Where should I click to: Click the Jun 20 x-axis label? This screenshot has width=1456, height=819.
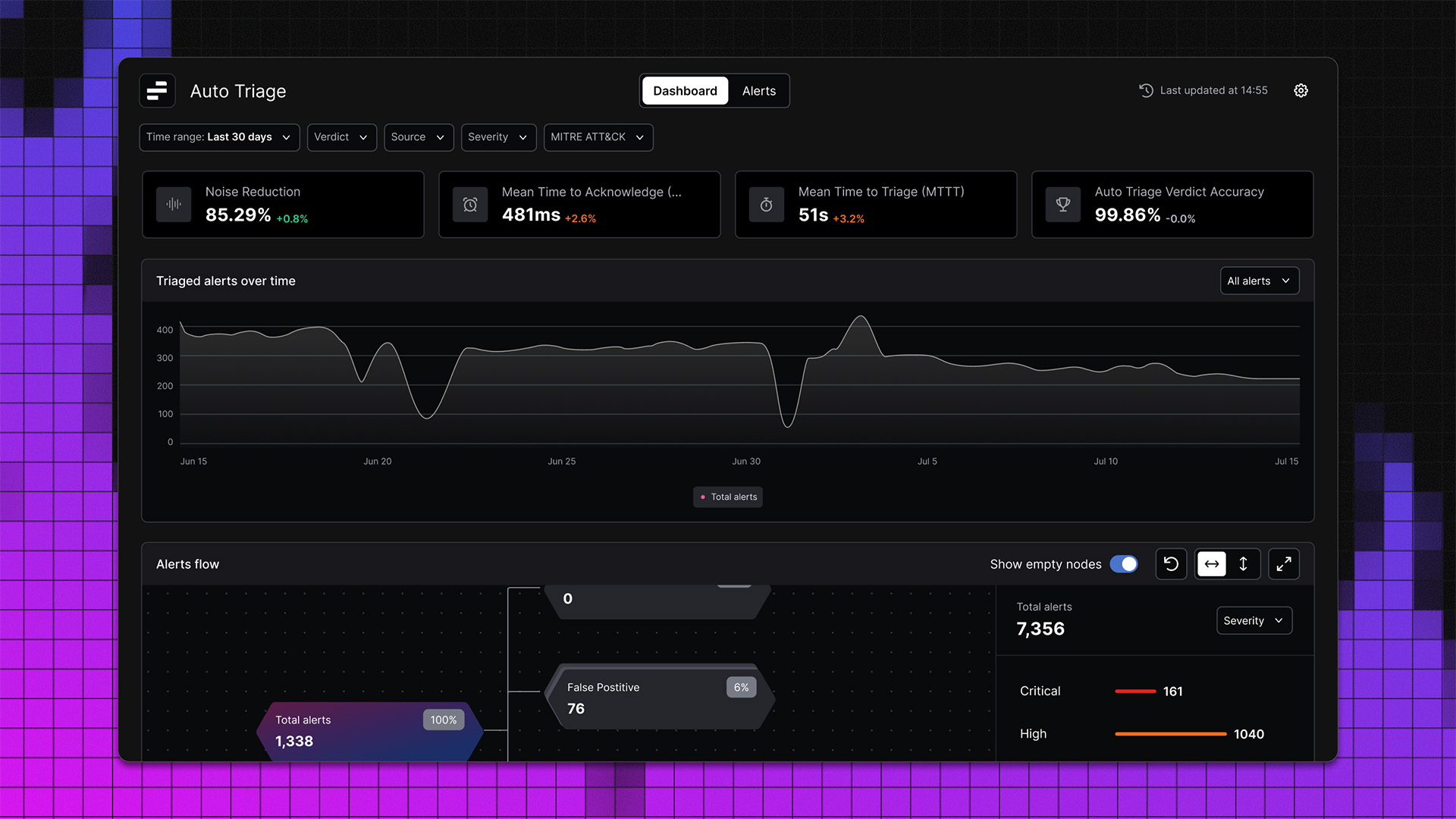point(378,461)
